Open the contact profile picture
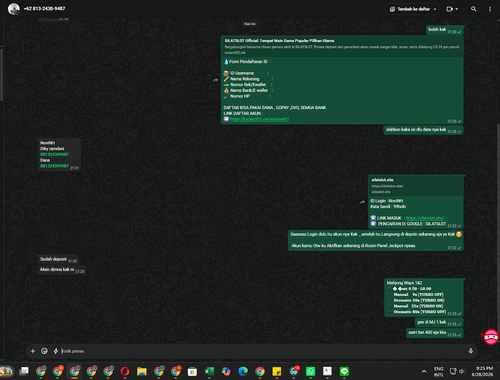Image resolution: width=500 pixels, height=380 pixels. 14,9
